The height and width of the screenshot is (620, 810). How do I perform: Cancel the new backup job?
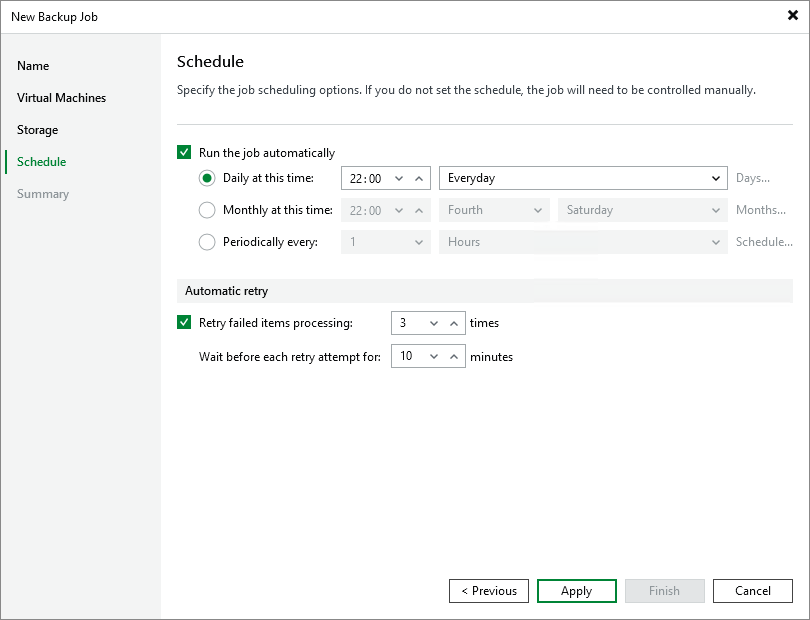coord(752,591)
